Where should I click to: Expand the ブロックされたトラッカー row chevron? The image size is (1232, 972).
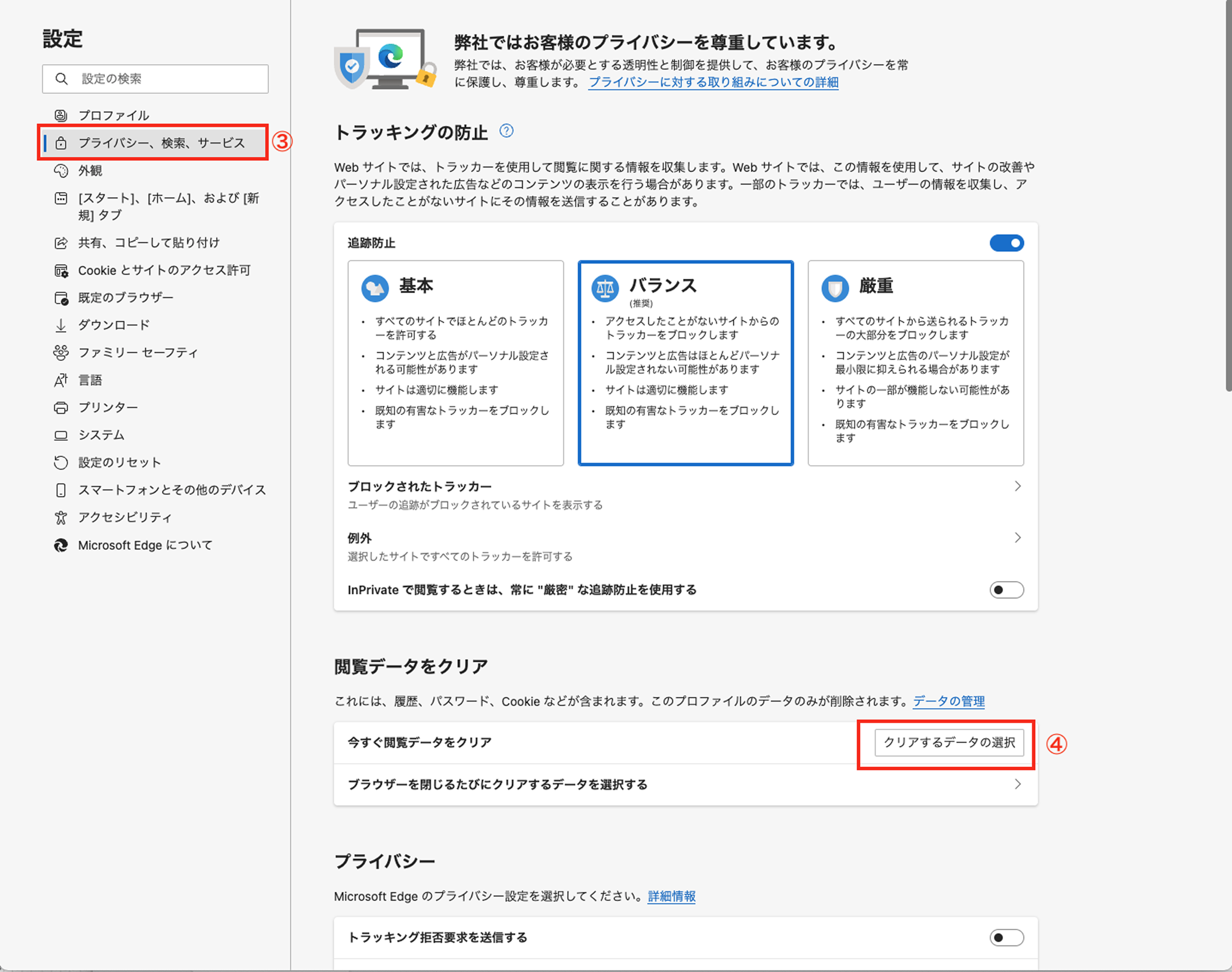pos(1017,486)
